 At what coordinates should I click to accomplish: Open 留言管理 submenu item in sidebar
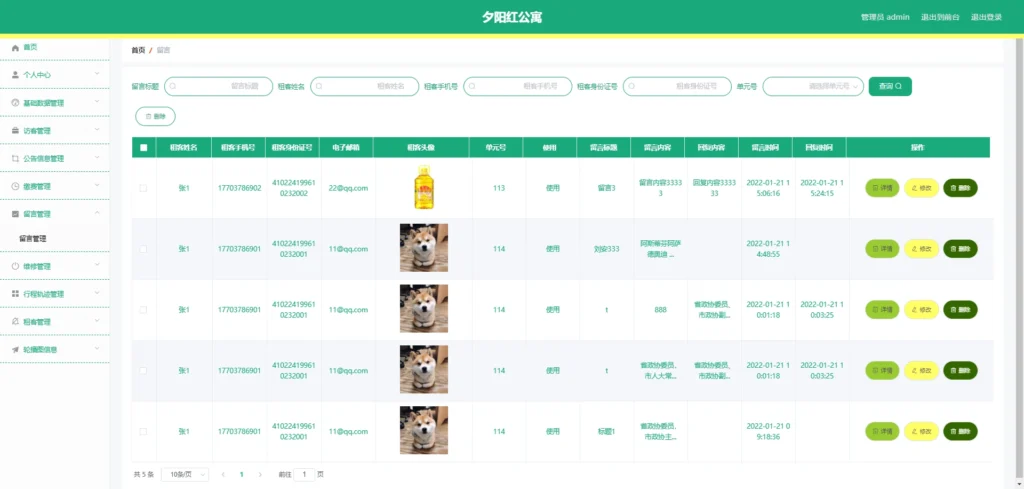pyautogui.click(x=33, y=239)
